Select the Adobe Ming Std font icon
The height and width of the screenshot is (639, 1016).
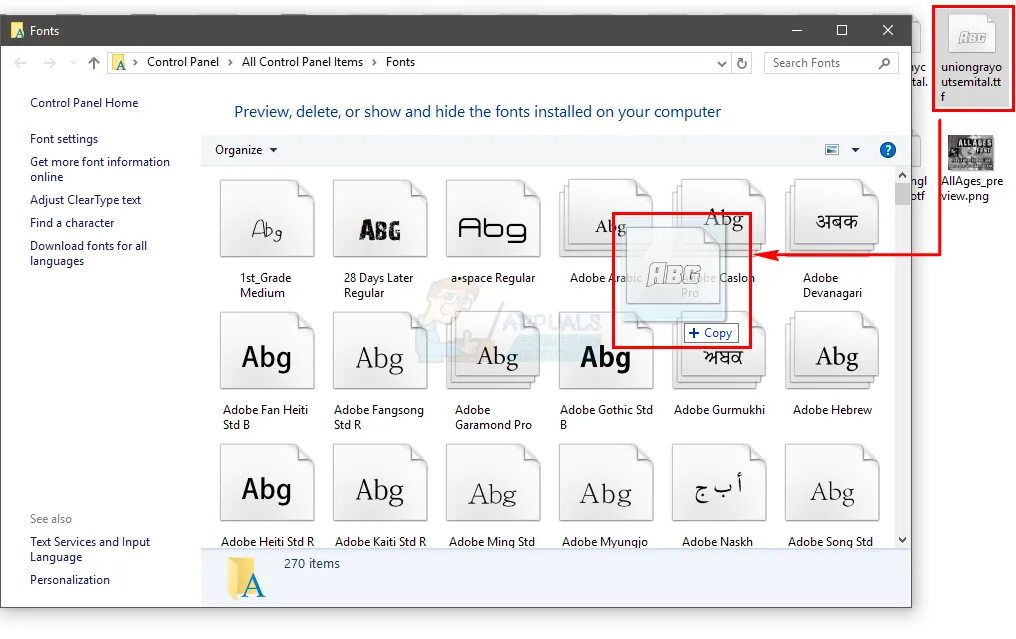click(x=493, y=483)
